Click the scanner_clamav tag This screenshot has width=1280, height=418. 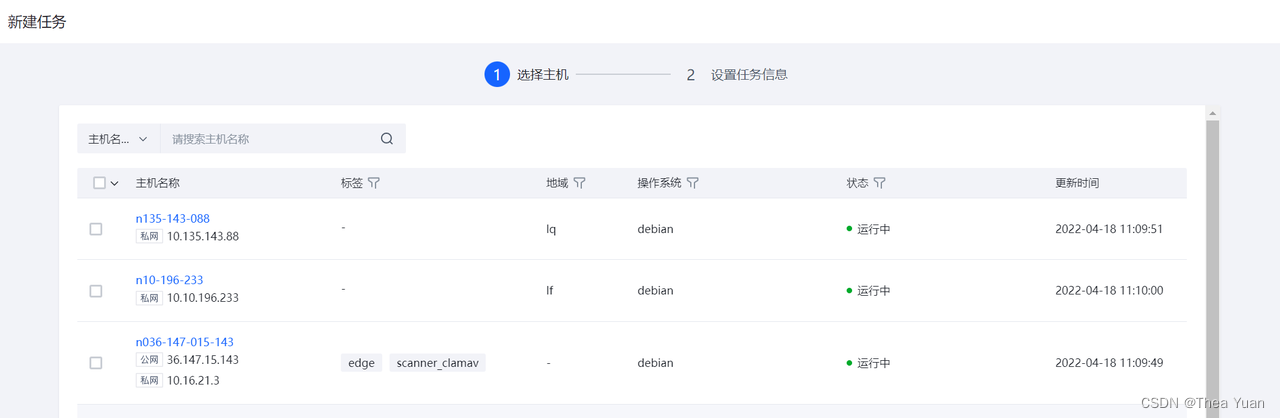click(437, 363)
